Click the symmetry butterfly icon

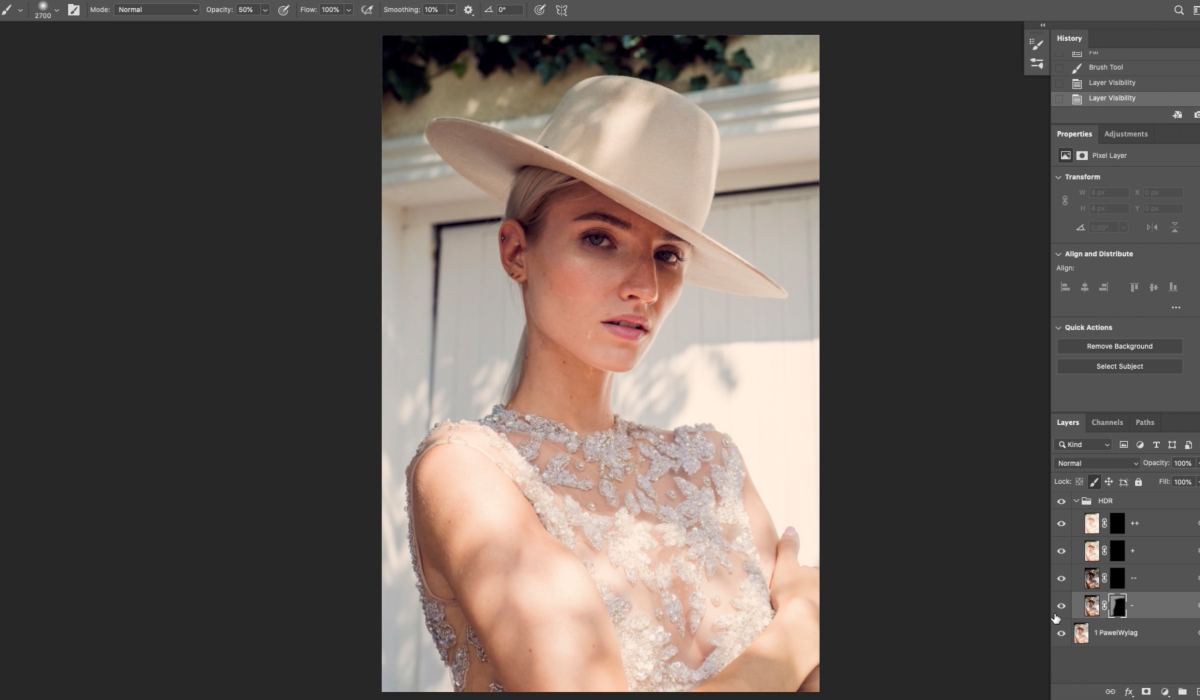(561, 10)
